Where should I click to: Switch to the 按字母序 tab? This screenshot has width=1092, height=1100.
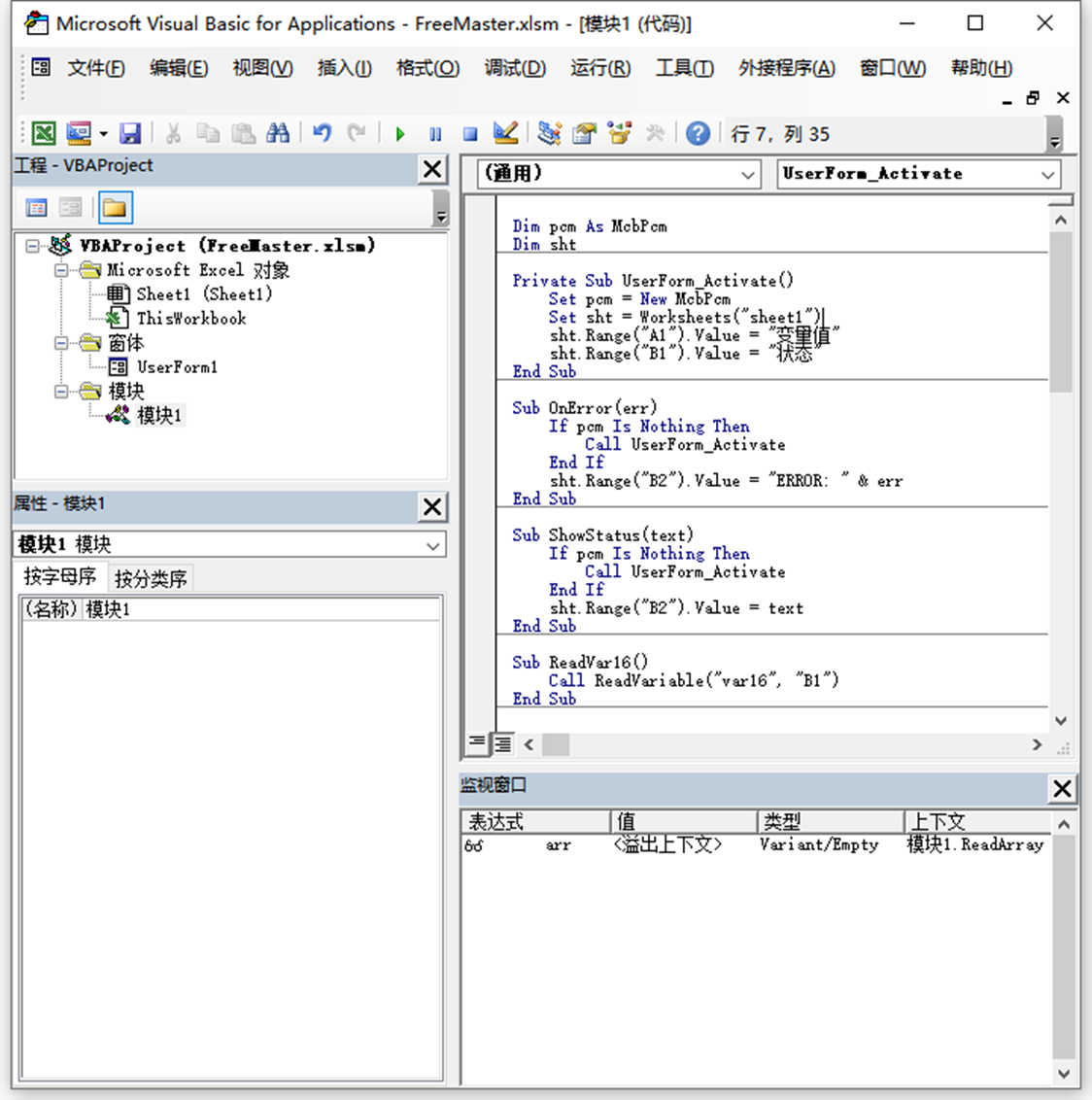point(60,576)
